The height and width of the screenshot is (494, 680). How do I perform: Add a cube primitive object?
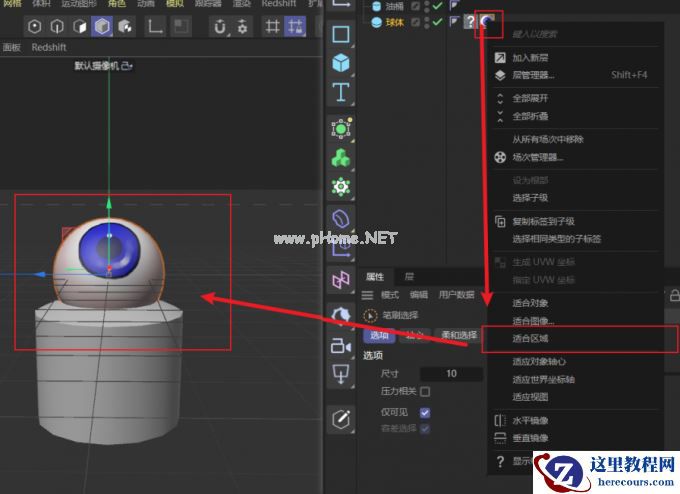[341, 63]
